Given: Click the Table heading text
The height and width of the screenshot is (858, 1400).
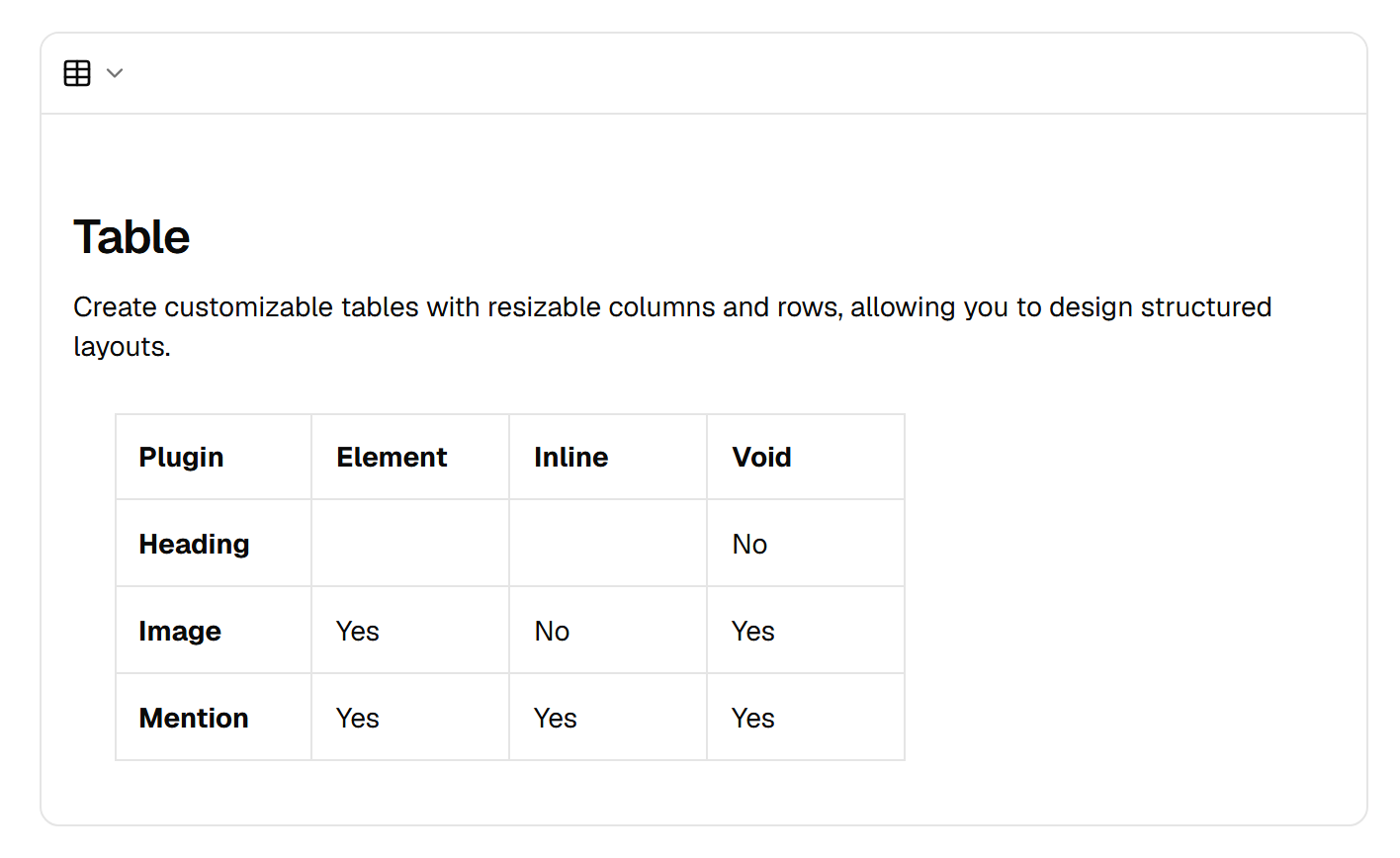Looking at the screenshot, I should [x=131, y=237].
